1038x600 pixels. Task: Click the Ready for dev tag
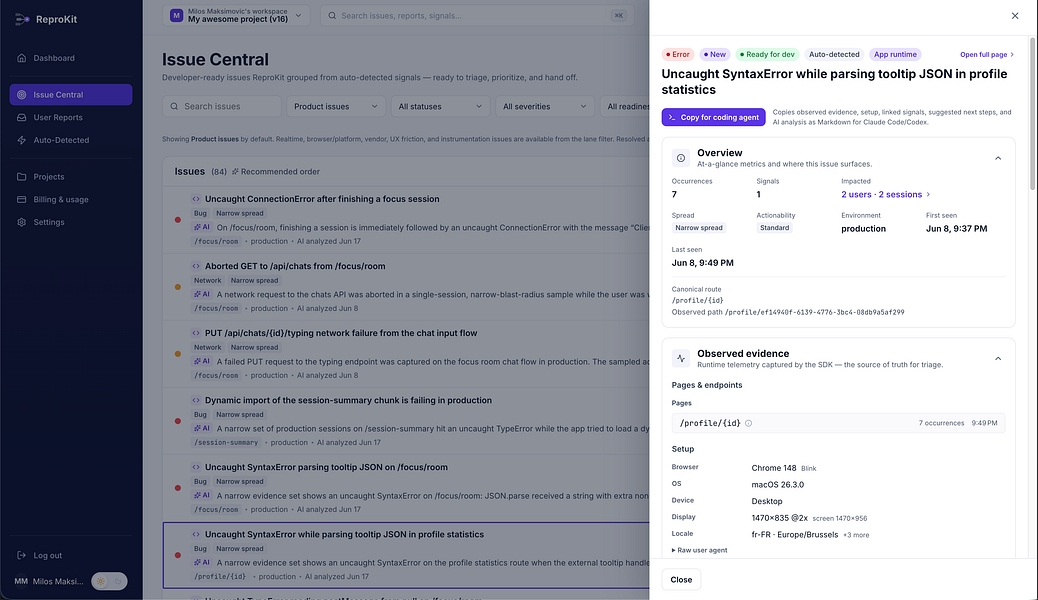coord(767,55)
